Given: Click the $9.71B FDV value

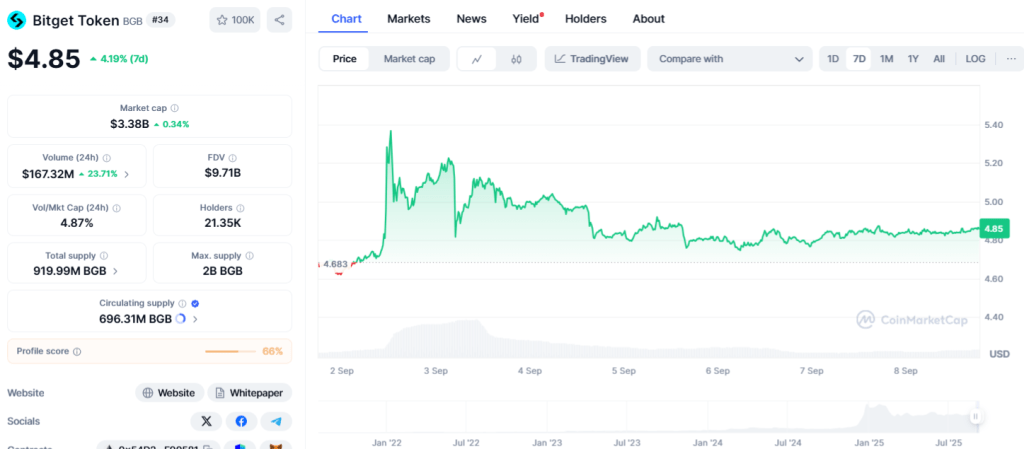Looking at the screenshot, I should (223, 174).
